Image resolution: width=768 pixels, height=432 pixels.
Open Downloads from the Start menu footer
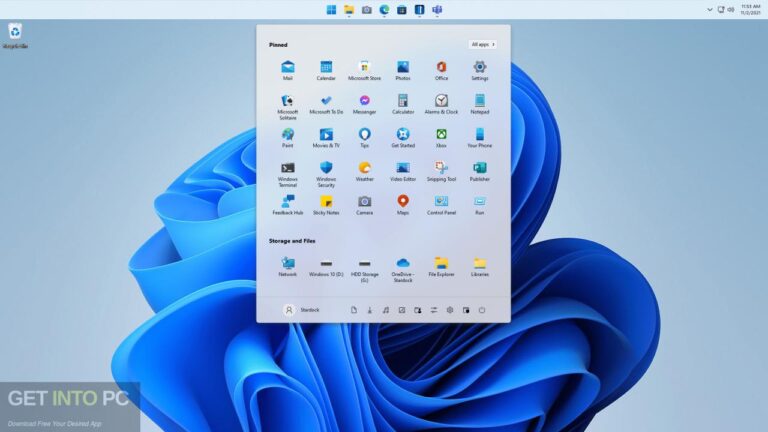tap(370, 310)
